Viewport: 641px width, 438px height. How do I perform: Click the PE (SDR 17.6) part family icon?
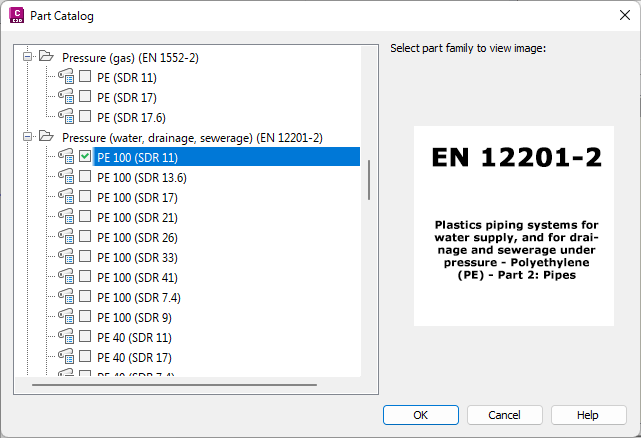click(x=66, y=117)
